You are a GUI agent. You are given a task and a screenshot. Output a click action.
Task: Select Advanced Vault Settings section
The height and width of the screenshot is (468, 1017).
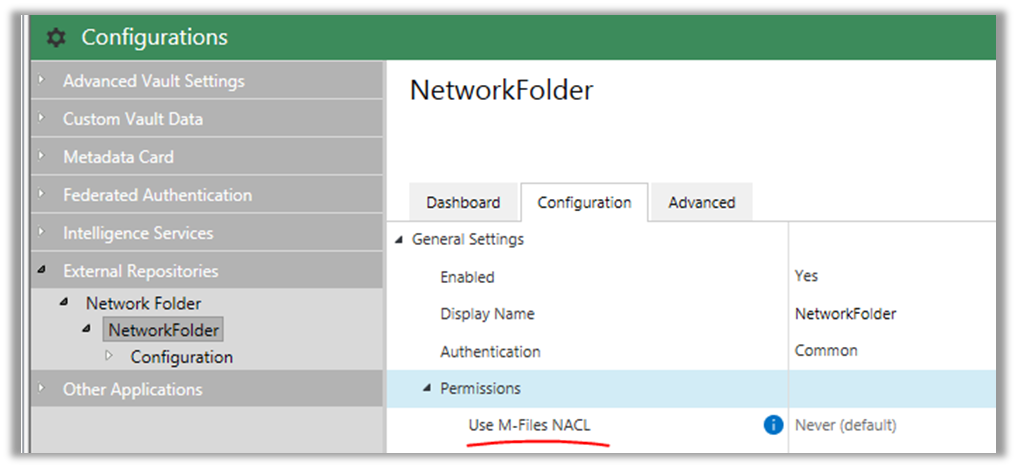point(206,81)
